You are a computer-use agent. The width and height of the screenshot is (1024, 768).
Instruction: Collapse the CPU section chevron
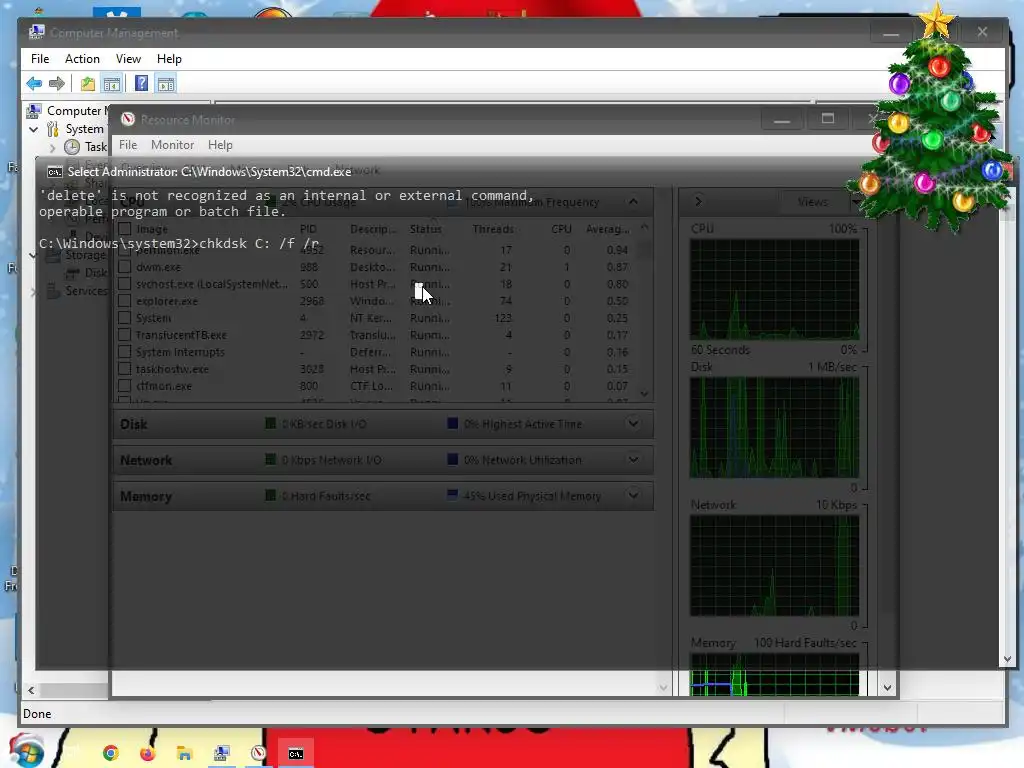[633, 202]
